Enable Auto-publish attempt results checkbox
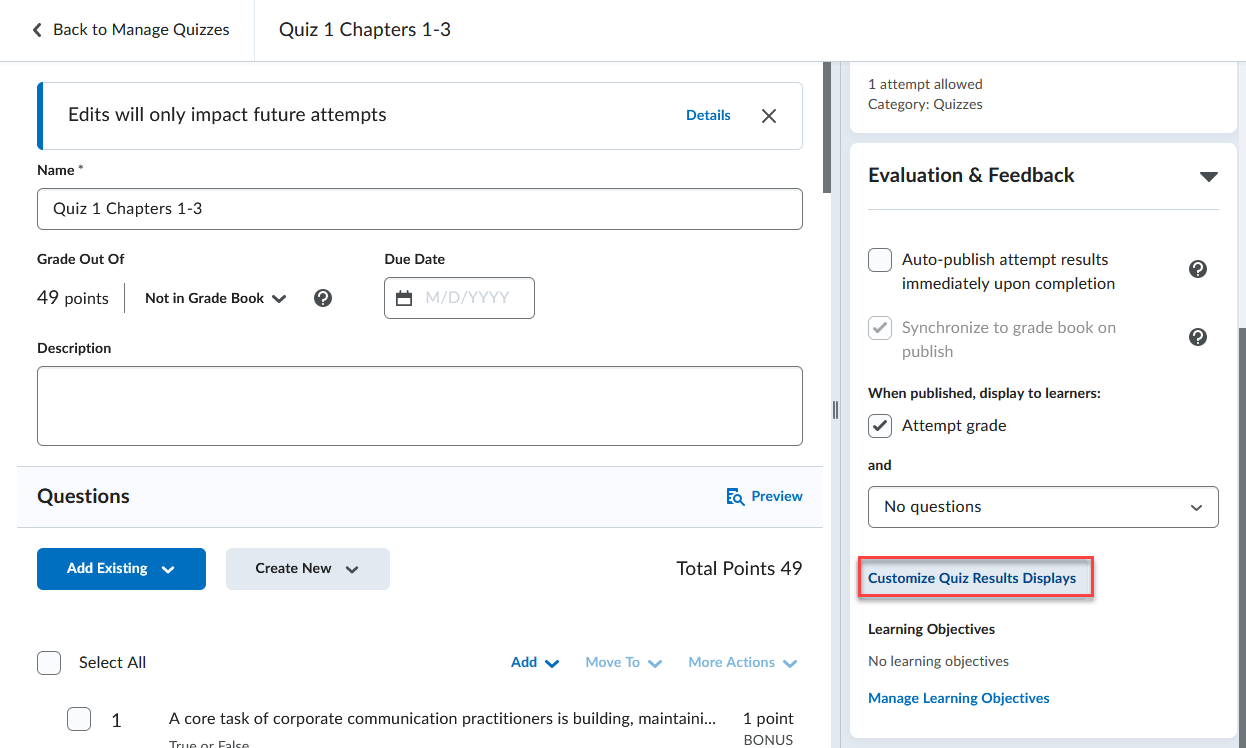The width and height of the screenshot is (1246, 748). pos(880,261)
